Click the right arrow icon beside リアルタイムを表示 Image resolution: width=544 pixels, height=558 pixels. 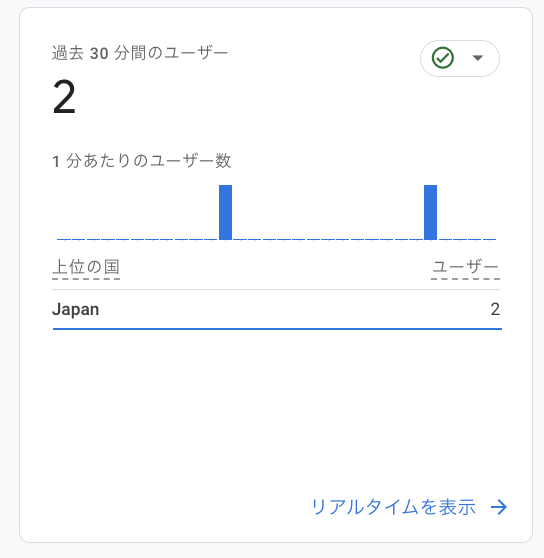click(499, 507)
